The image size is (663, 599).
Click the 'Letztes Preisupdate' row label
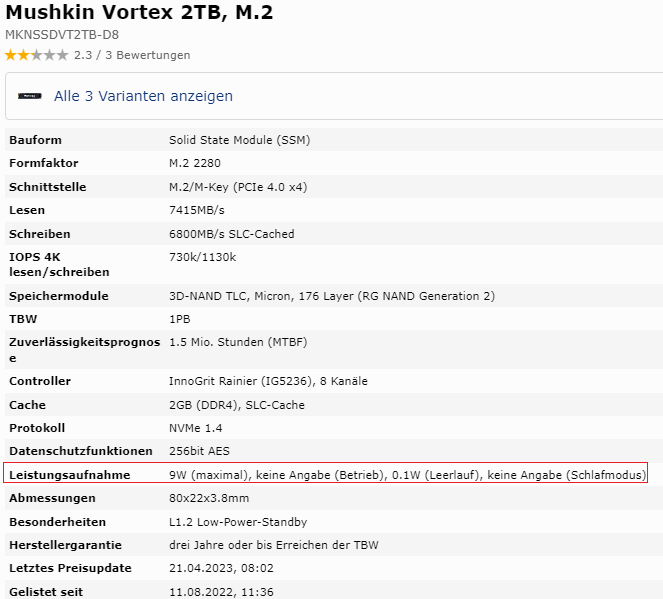pos(70,568)
